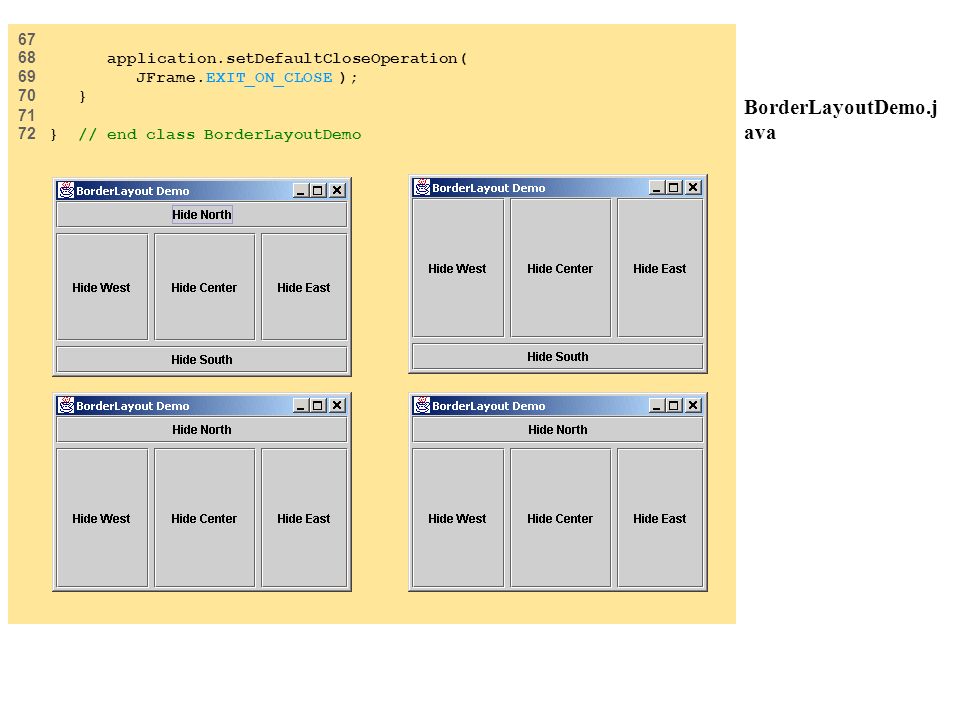960x720 pixels.
Task: Click the '// end class BorderLayoutDemo' comment
Action: pos(220,135)
